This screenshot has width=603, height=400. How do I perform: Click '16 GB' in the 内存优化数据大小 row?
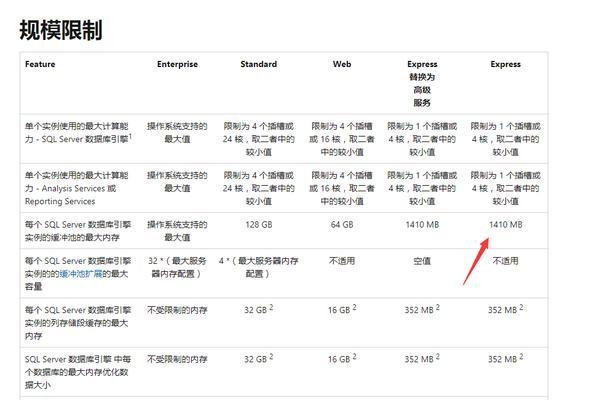pos(342,358)
